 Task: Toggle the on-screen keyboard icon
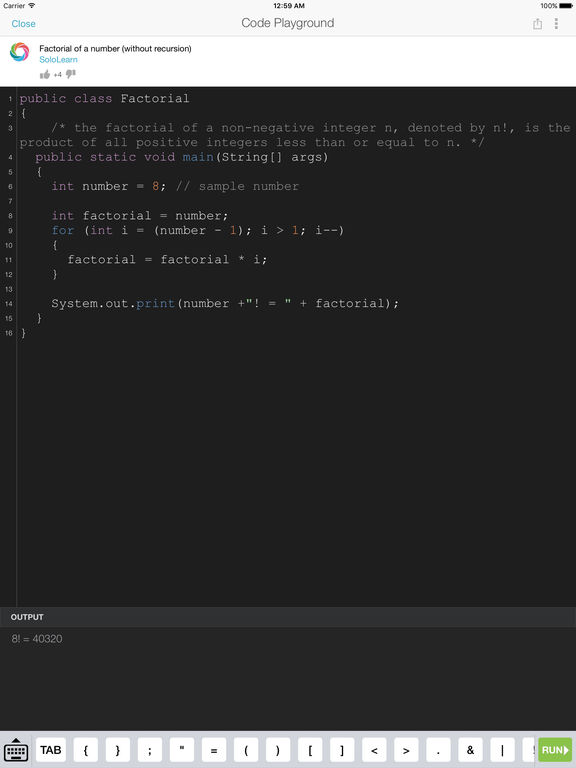tap(16, 750)
